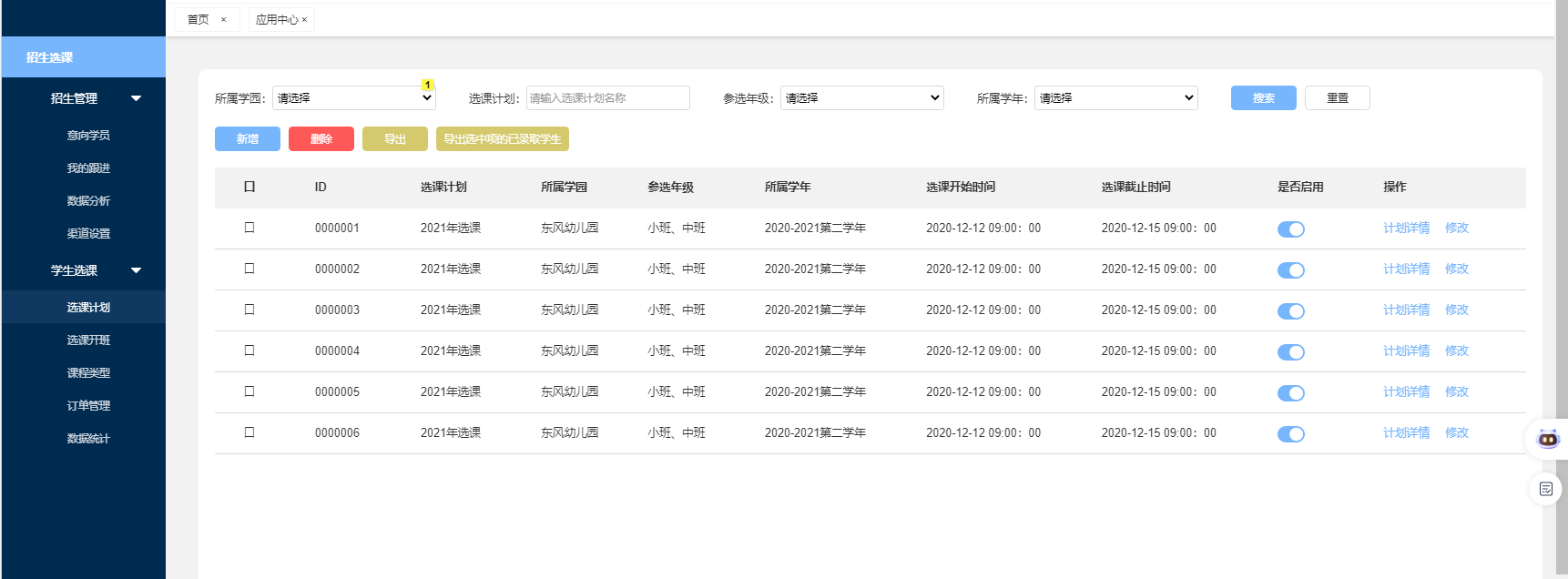Collapse the 学生选课 menu arrow

pyautogui.click(x=136, y=270)
